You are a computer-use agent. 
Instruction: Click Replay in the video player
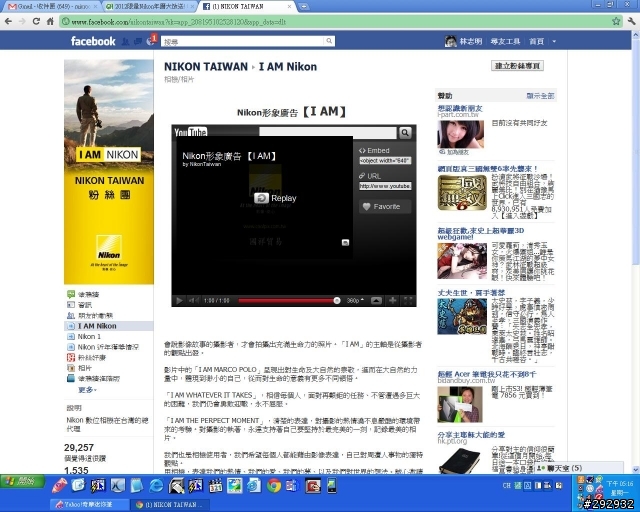pyautogui.click(x=275, y=198)
